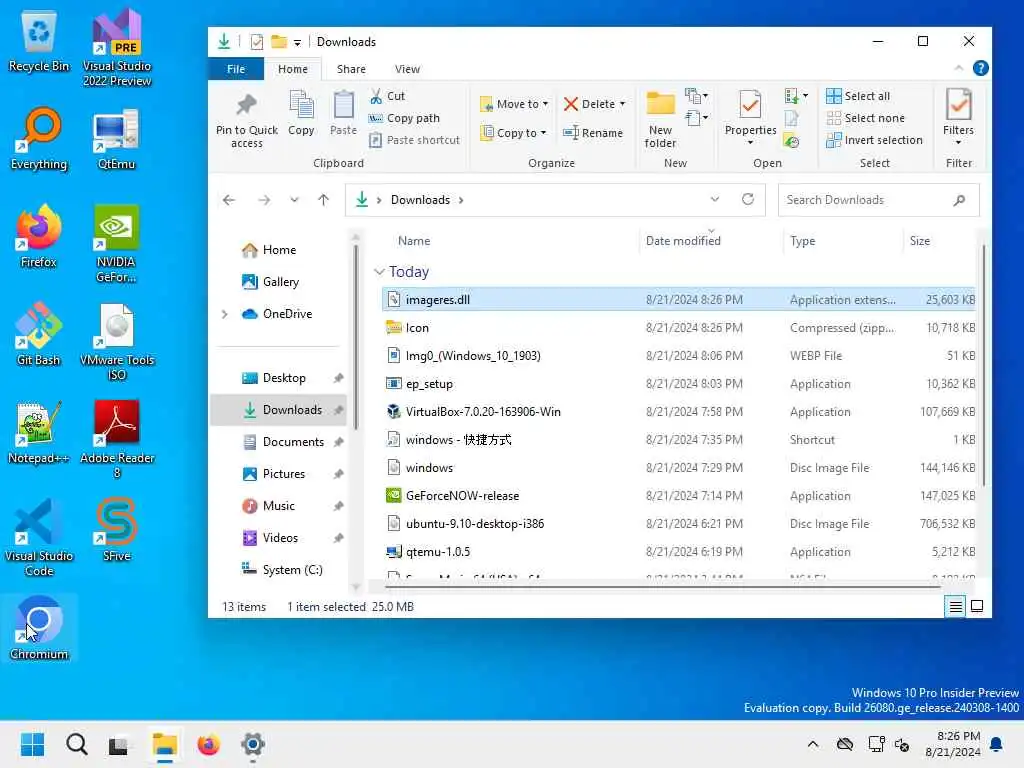Create a New folder from ribbon

(660, 120)
